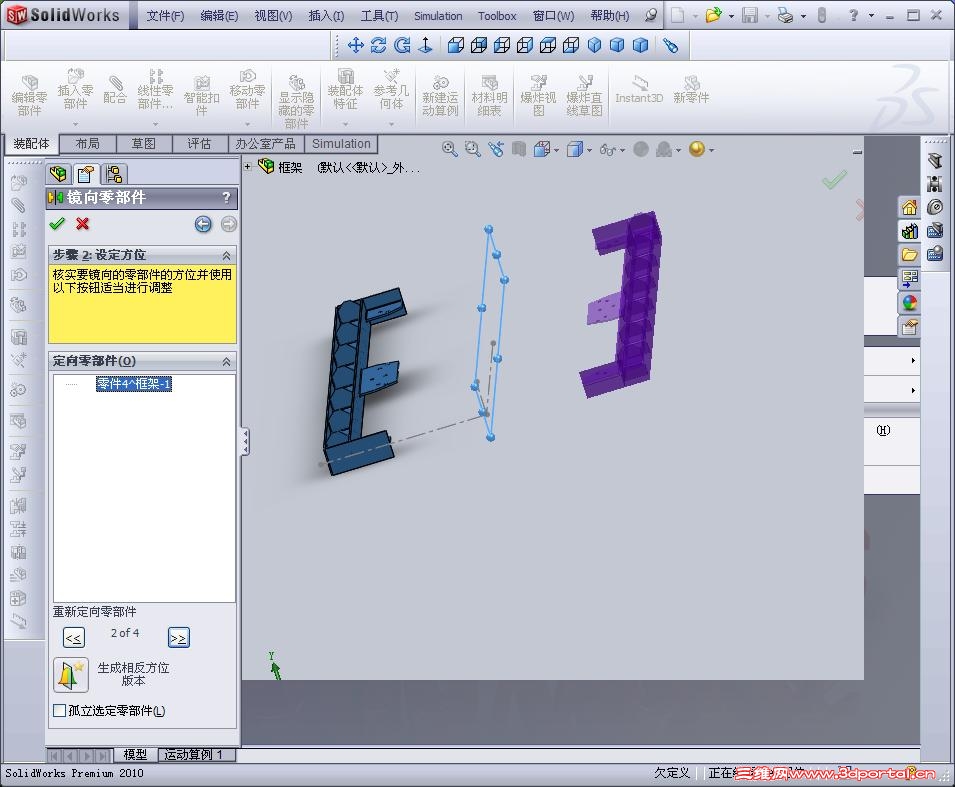Click the >> next orientation button
Screen dimensions: 955x787
pos(178,638)
